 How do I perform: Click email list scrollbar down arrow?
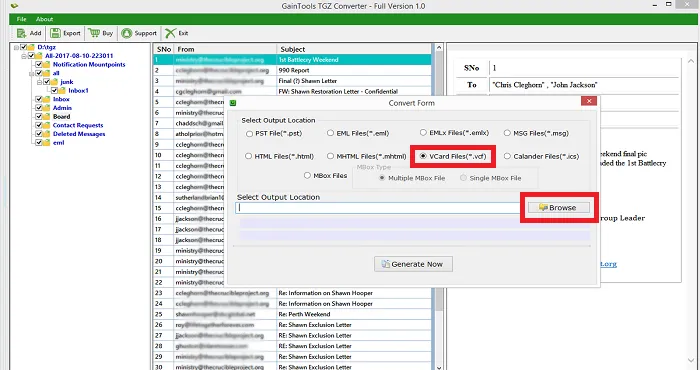[438, 367]
